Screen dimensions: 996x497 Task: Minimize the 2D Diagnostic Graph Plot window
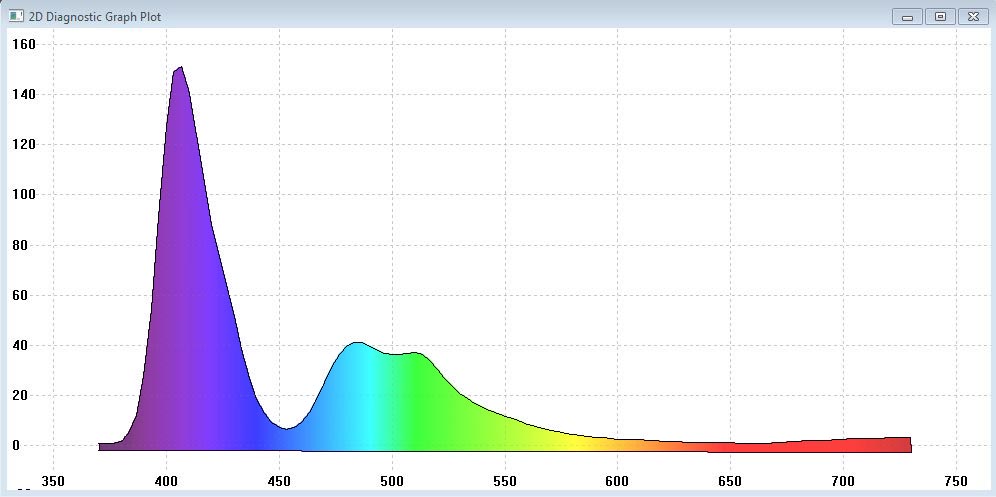907,17
